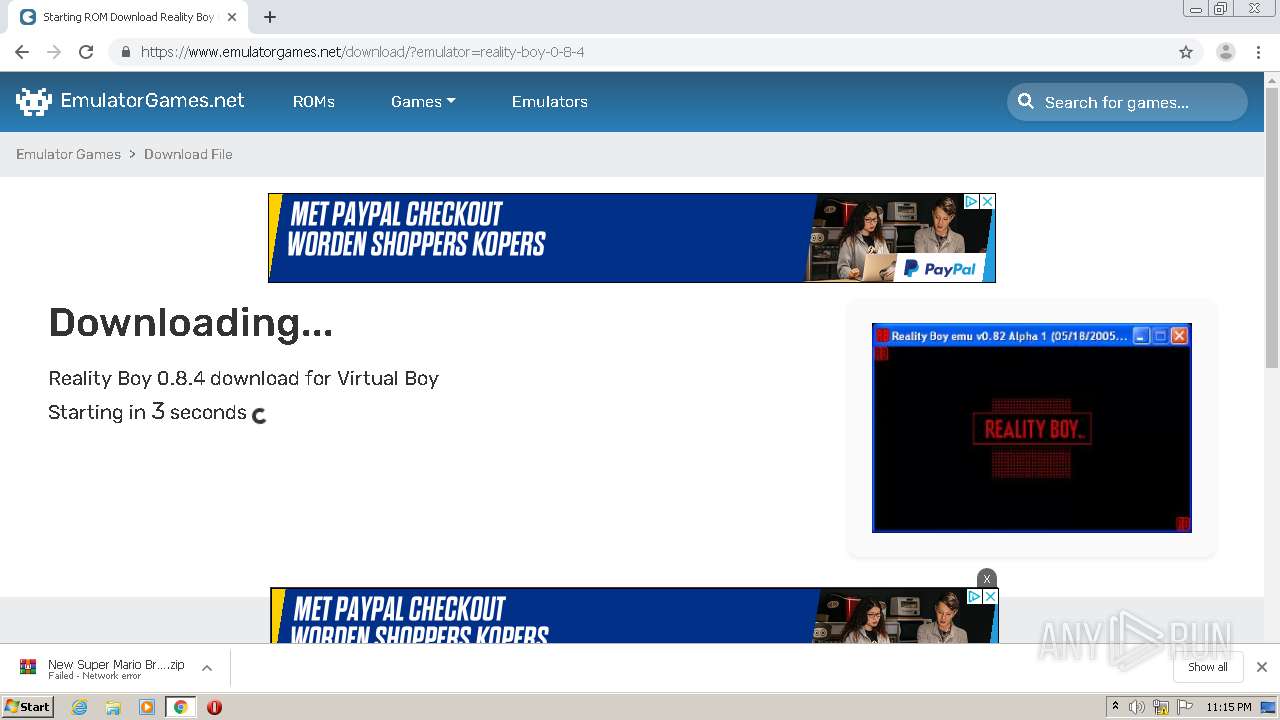Follow the Emulator Games breadcrumb link

68,154
